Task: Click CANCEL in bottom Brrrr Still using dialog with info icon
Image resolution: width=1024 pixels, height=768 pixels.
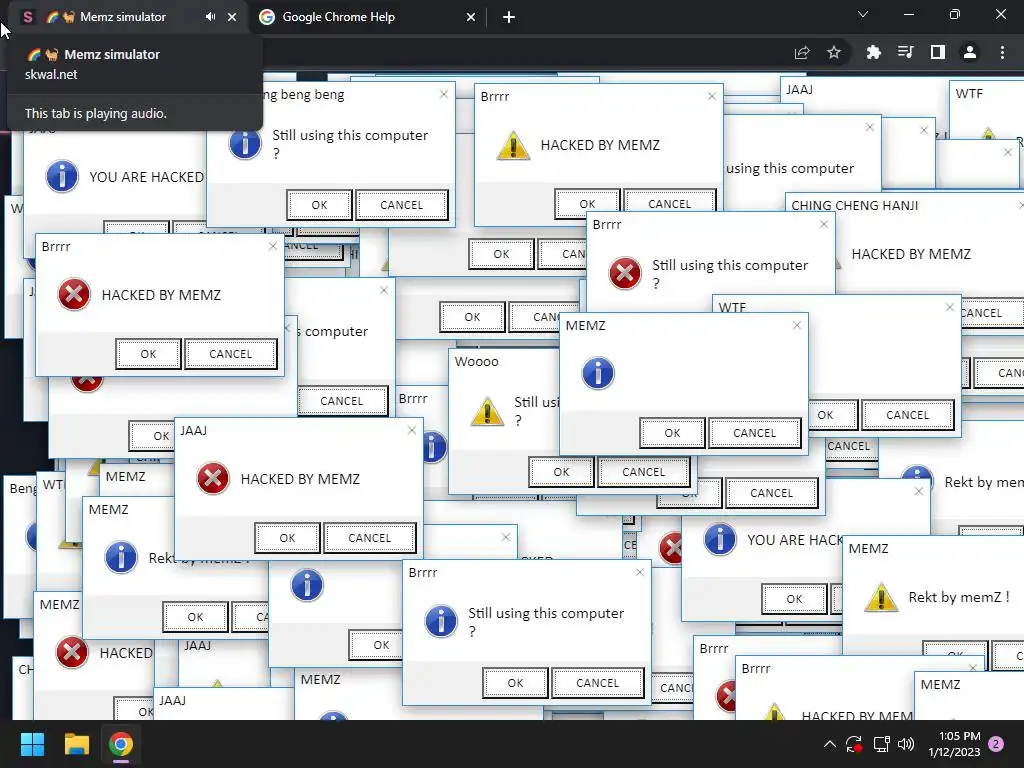Action: point(598,683)
